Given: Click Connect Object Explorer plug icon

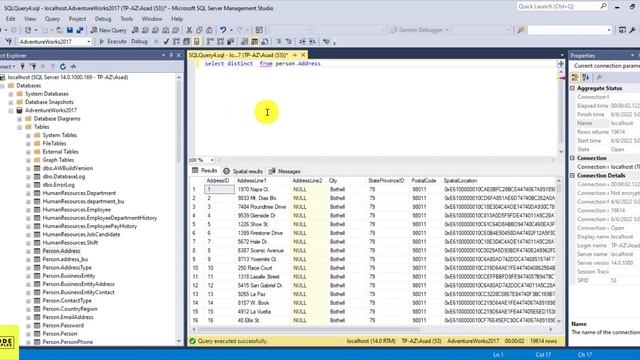Looking at the screenshot, I should tap(23, 67).
